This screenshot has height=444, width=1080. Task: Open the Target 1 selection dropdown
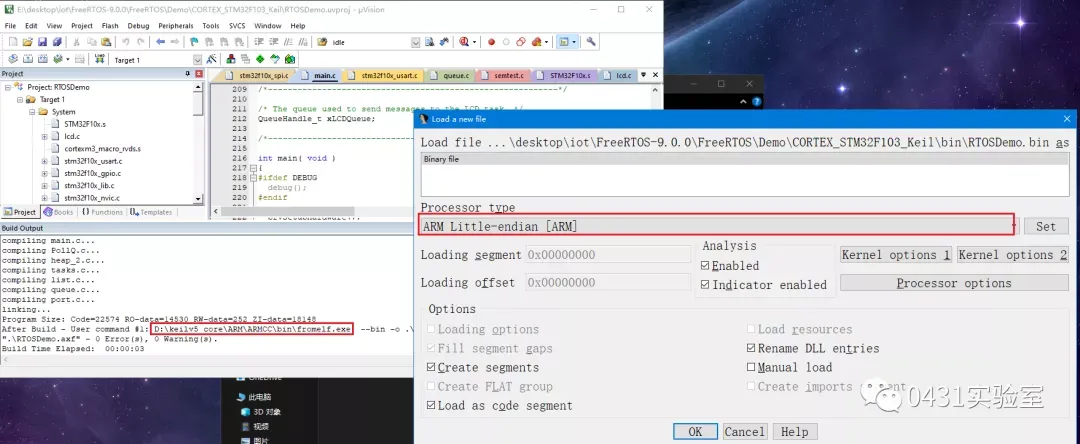click(197, 60)
